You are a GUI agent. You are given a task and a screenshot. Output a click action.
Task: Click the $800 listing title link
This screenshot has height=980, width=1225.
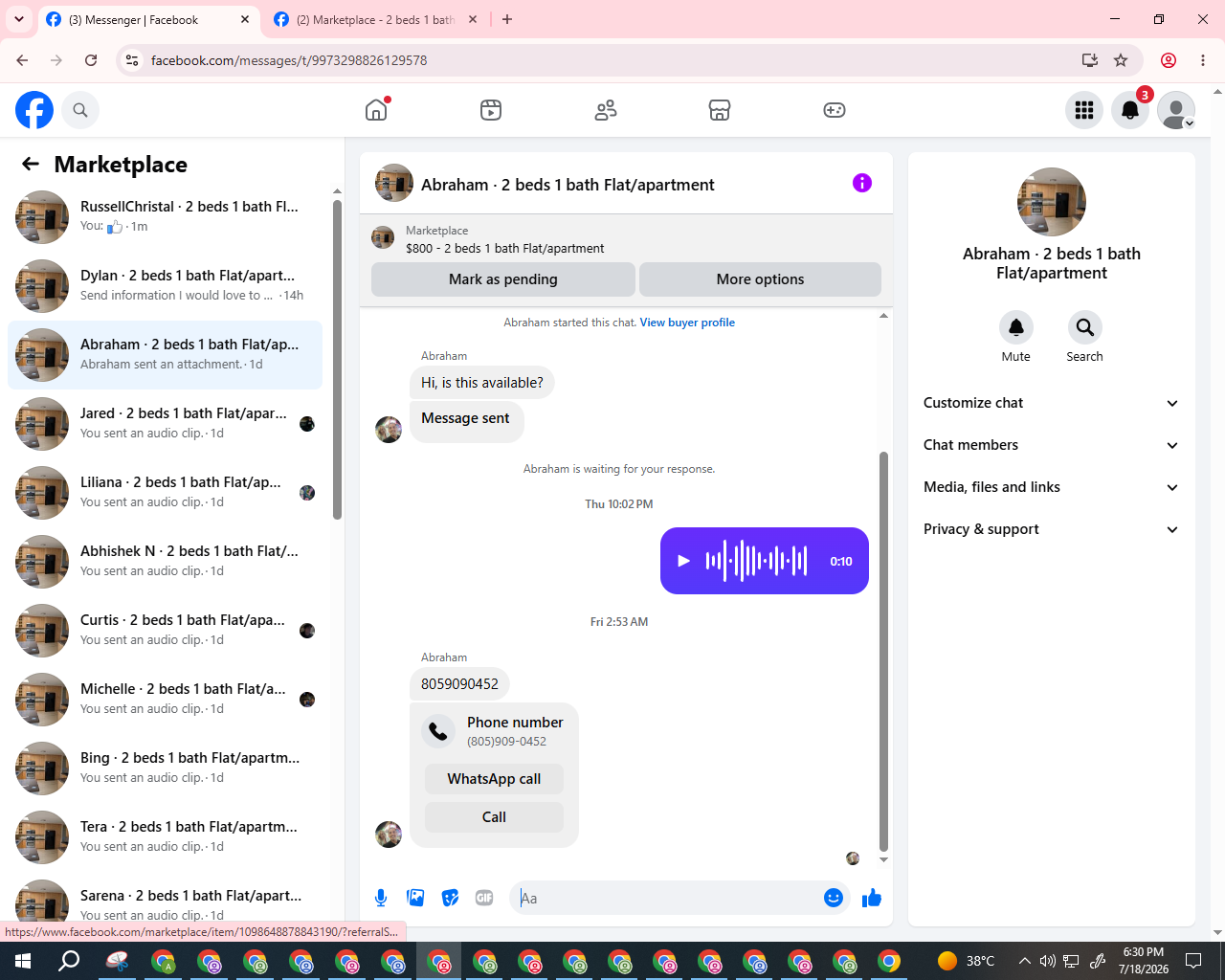tap(505, 249)
